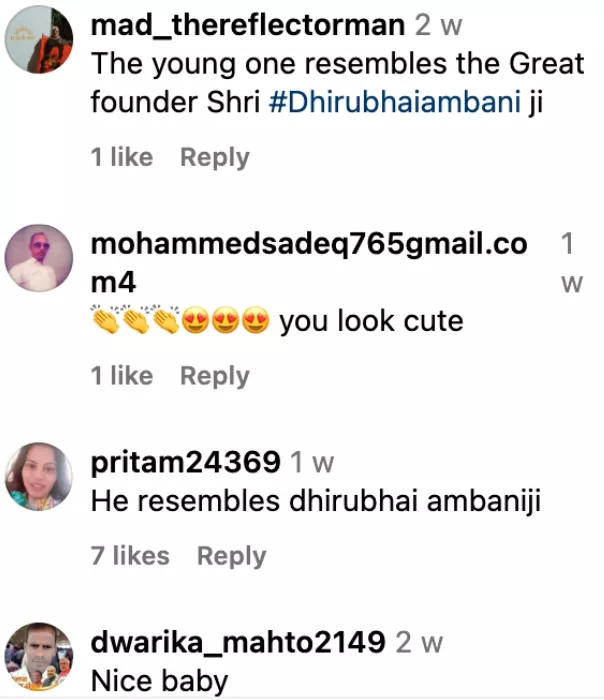Click the mad_thereflectorman username
This screenshot has height=700, width=604.
click(x=248, y=25)
